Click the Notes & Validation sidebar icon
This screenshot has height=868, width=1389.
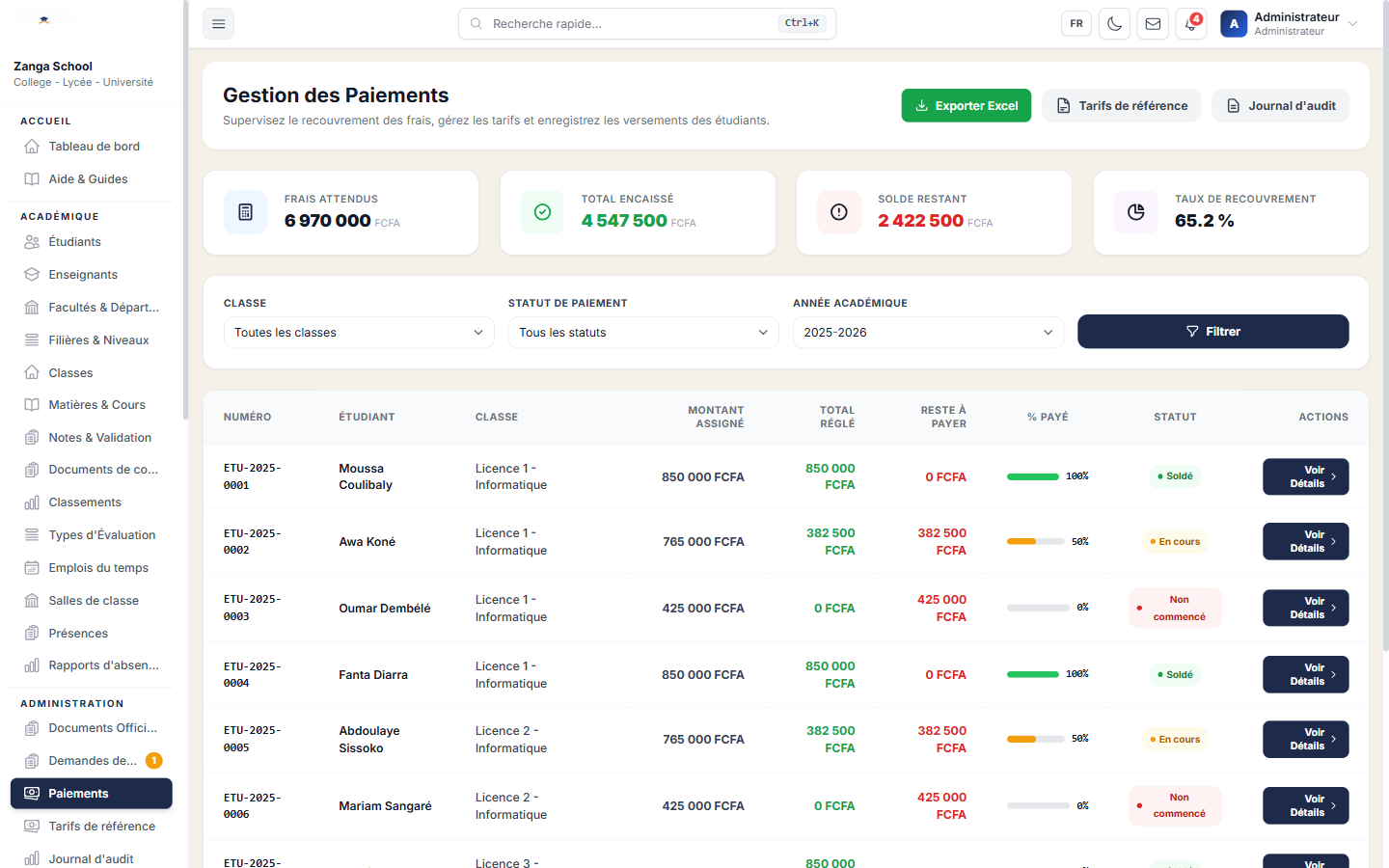coord(32,438)
